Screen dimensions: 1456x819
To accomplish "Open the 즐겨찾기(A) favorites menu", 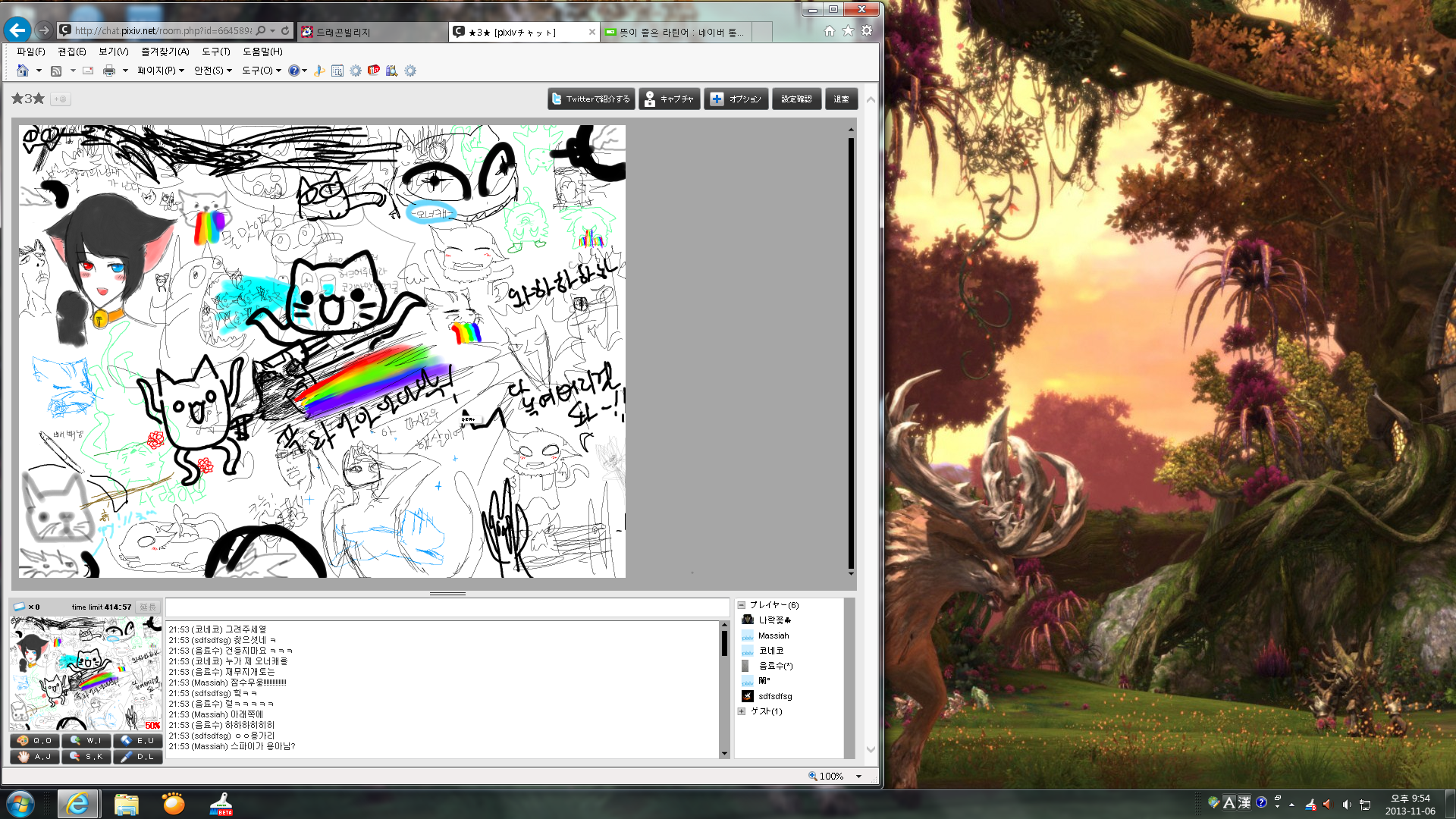I will 165,52.
